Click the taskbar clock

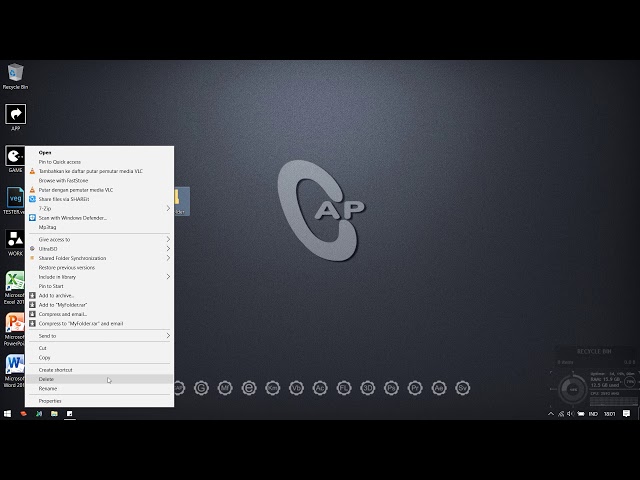coord(609,413)
